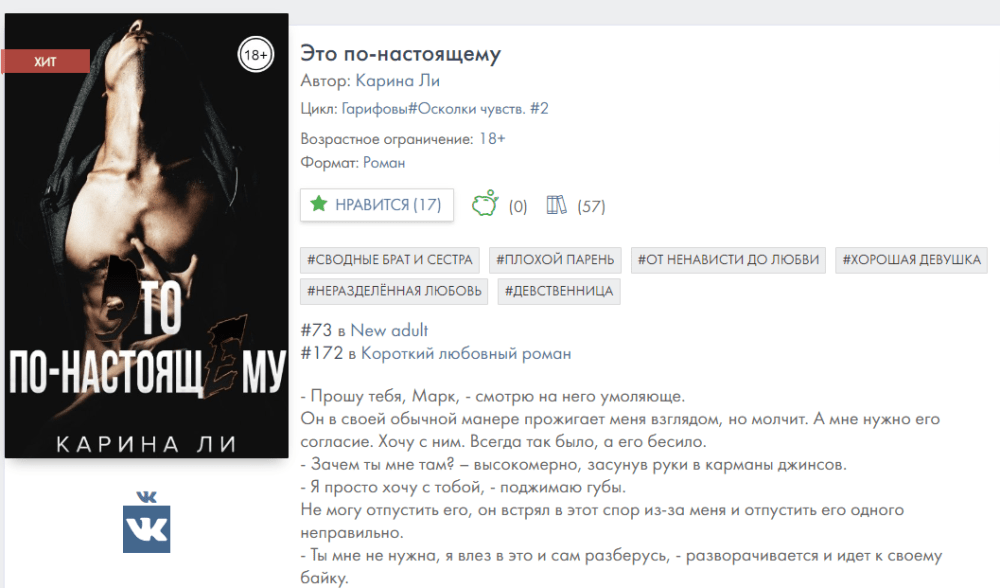Screen dimensions: 1000x588
Task: Click the red ХИТ ribbon label
Action: (x=46, y=61)
